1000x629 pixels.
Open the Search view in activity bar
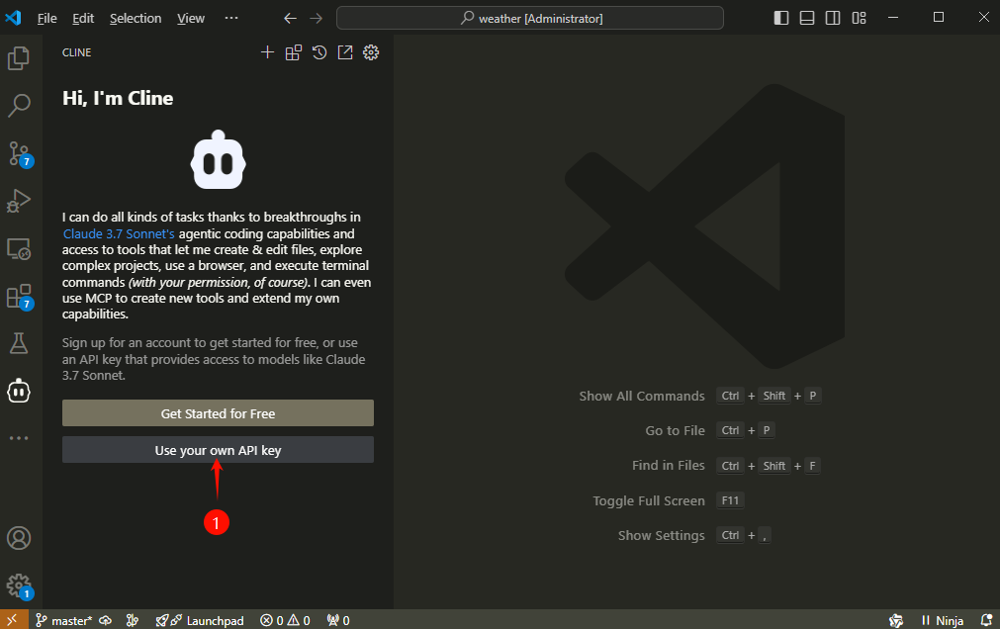(19, 105)
